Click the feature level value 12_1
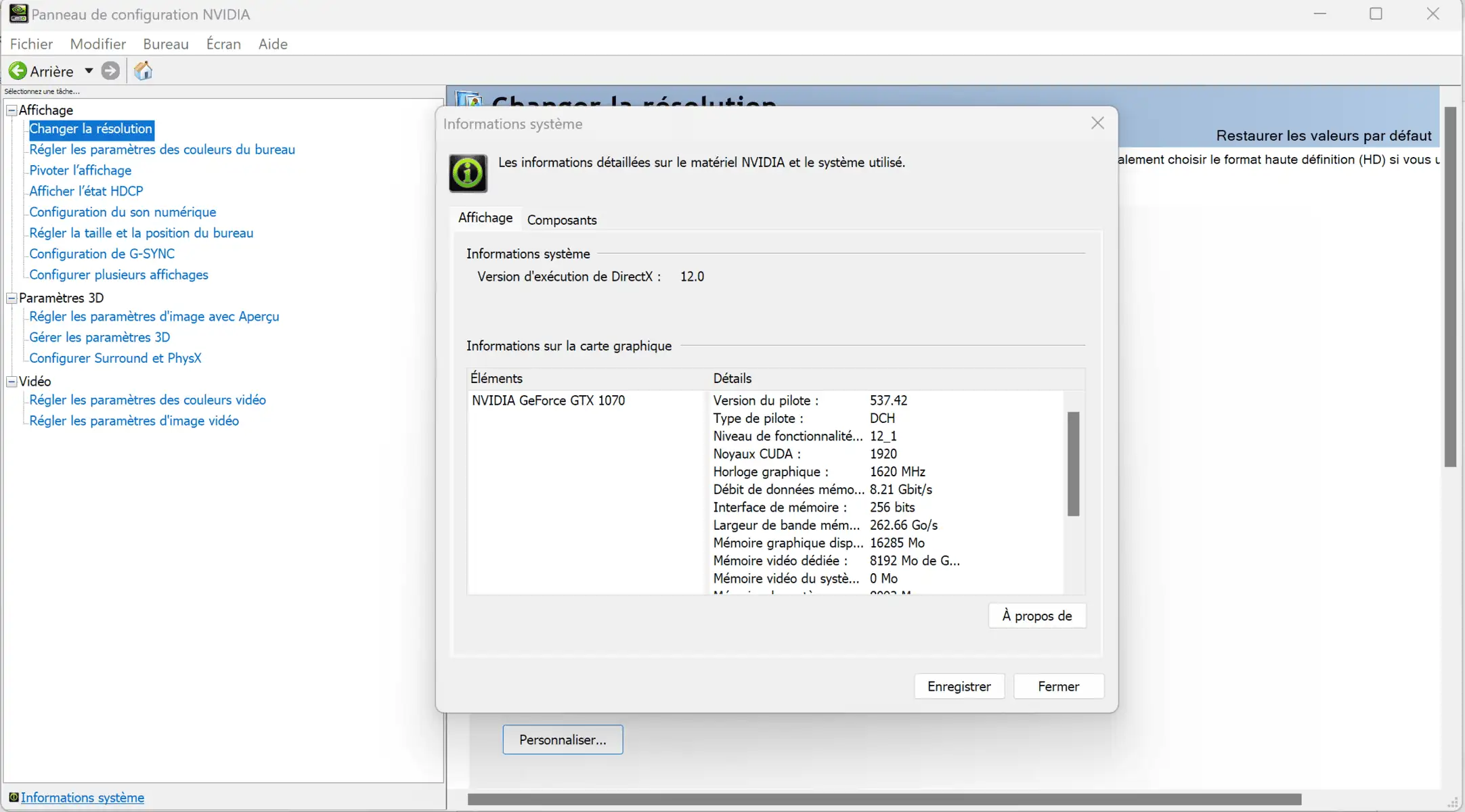Viewport: 1465px width, 812px height. (883, 436)
